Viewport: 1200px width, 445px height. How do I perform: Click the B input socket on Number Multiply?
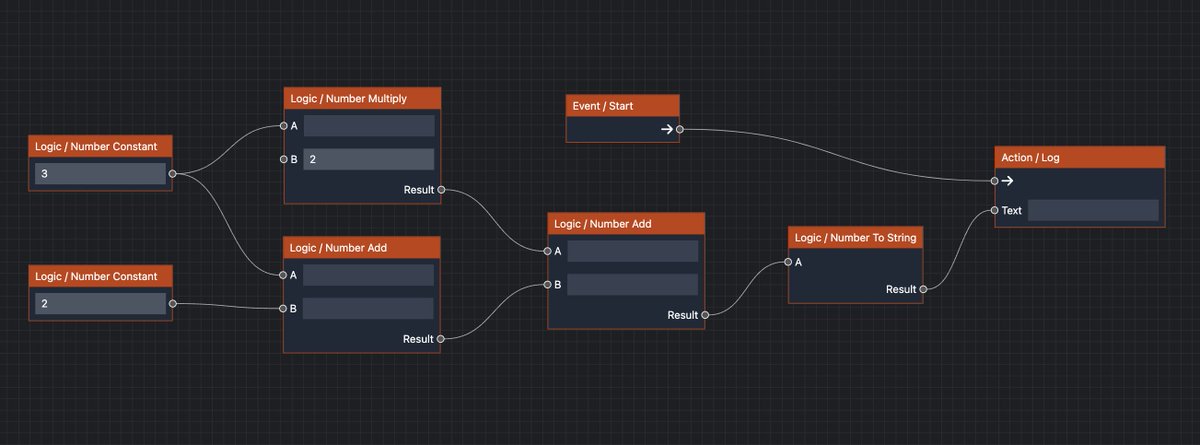(283, 159)
